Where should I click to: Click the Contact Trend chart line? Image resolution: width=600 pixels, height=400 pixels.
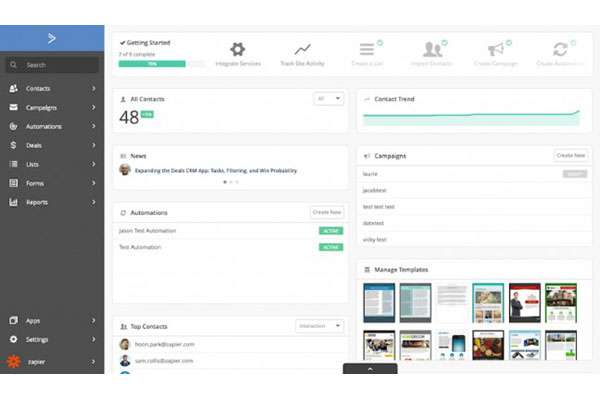[471, 114]
